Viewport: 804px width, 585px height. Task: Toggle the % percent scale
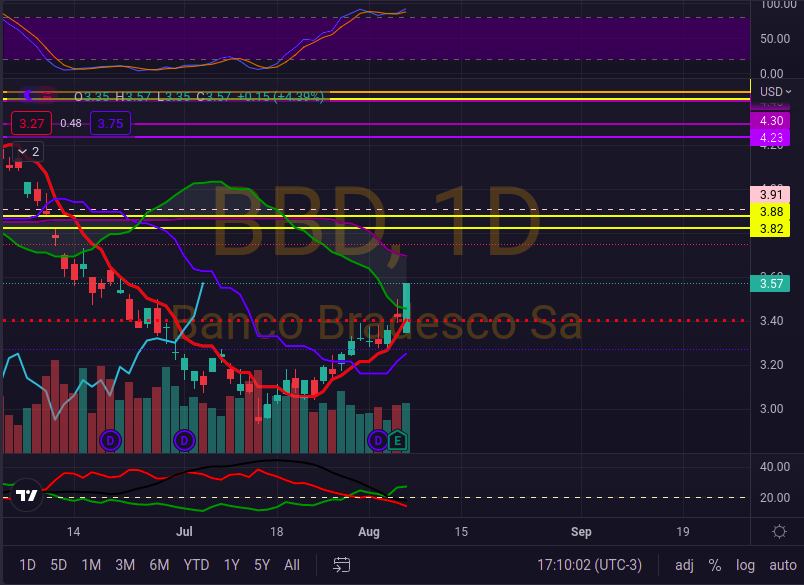715,565
